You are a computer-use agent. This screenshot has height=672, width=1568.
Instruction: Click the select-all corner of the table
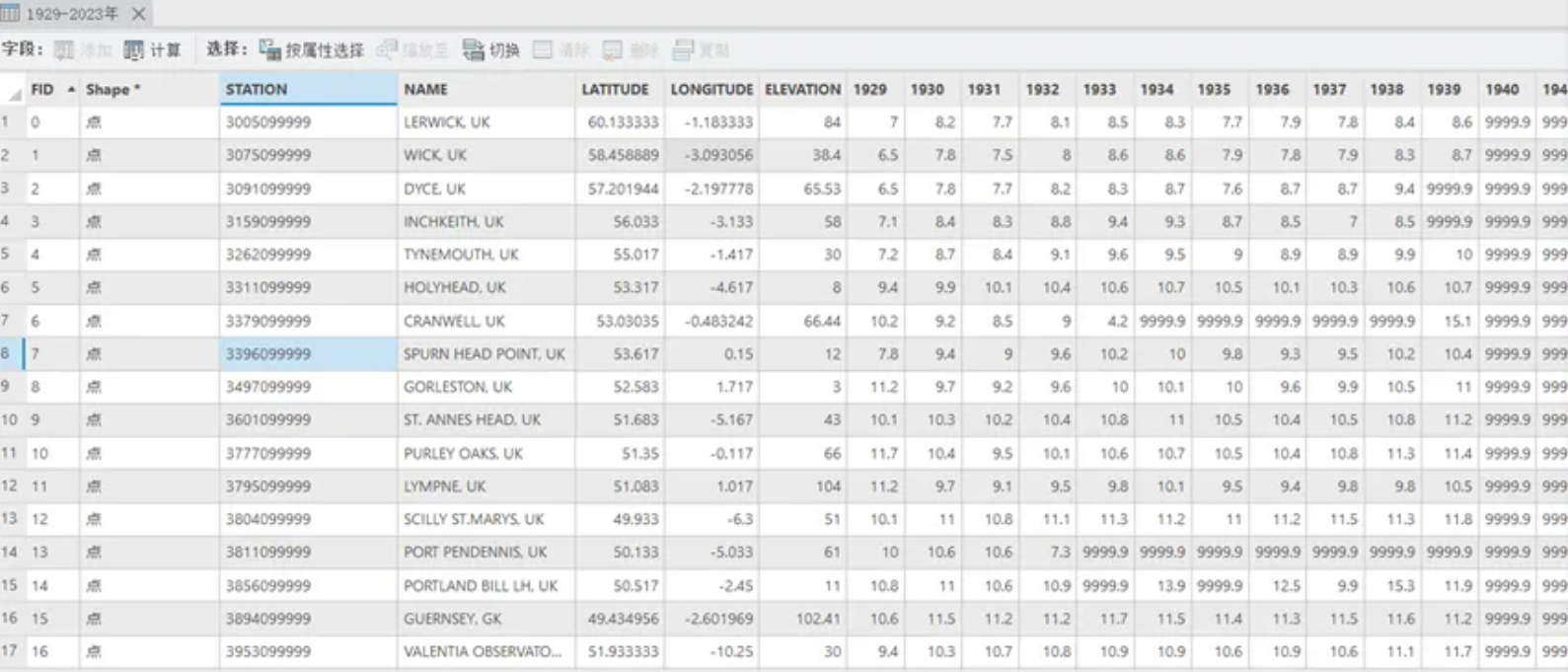click(x=13, y=90)
